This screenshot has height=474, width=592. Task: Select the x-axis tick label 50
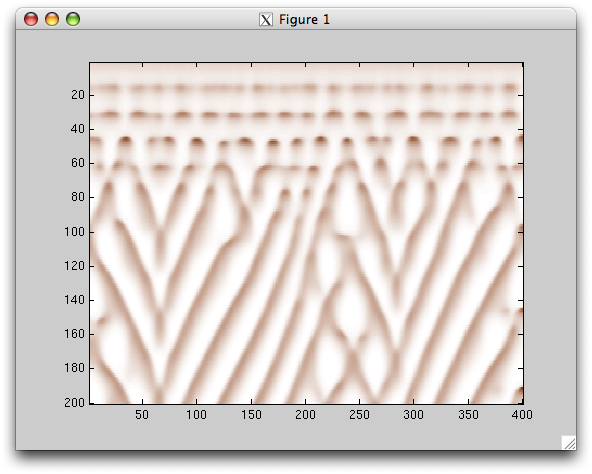click(x=142, y=415)
